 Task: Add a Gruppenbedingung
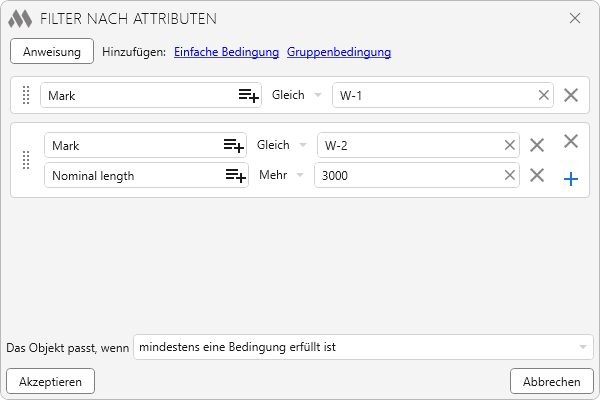point(339,52)
